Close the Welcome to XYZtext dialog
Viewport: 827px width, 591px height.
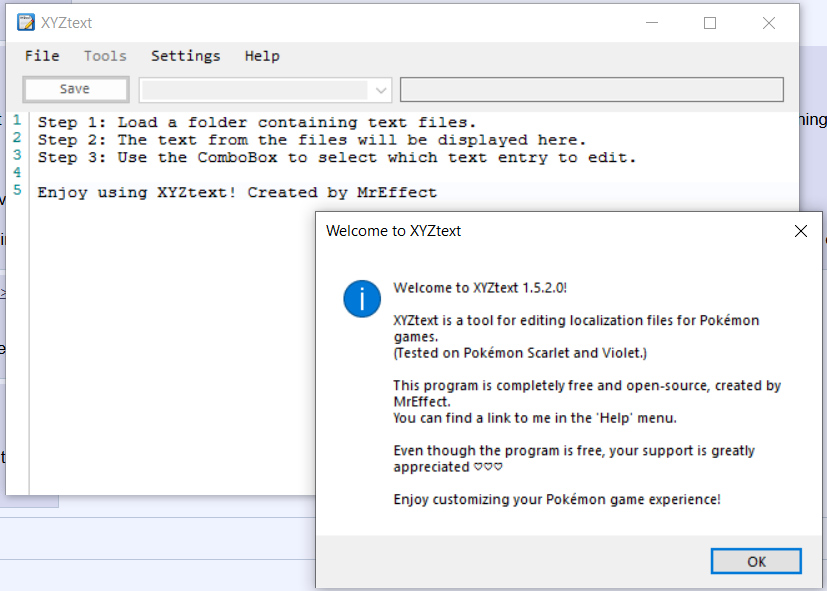pos(800,231)
